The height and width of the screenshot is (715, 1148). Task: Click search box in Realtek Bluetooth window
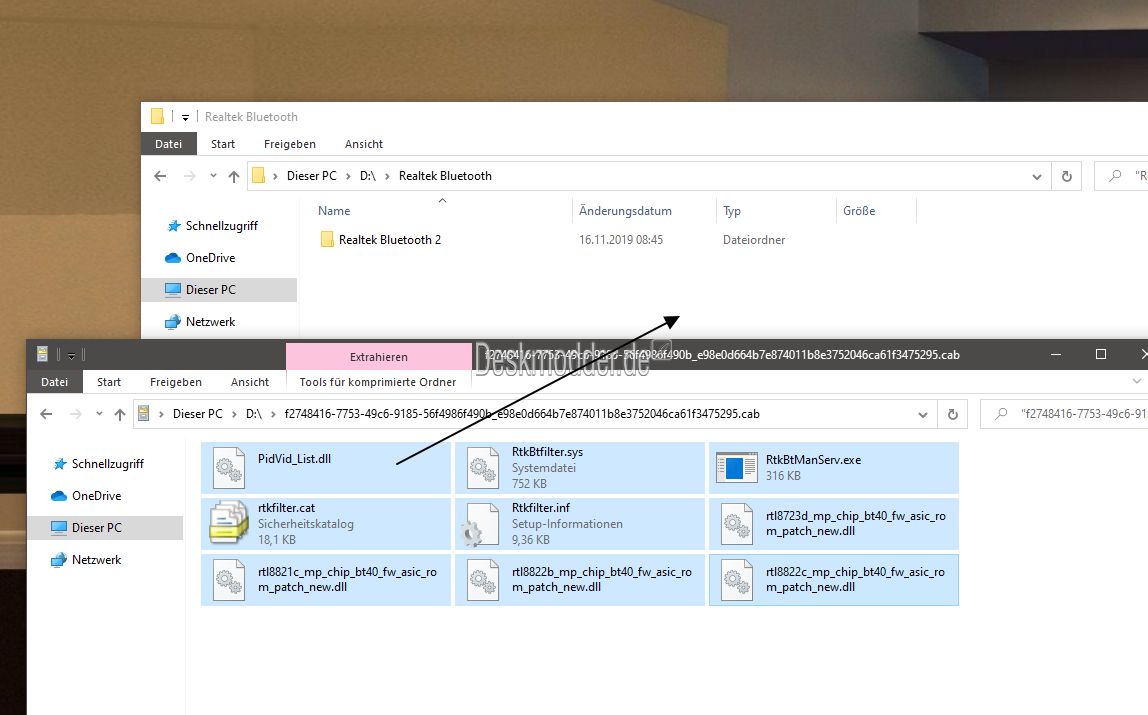(x=1121, y=176)
